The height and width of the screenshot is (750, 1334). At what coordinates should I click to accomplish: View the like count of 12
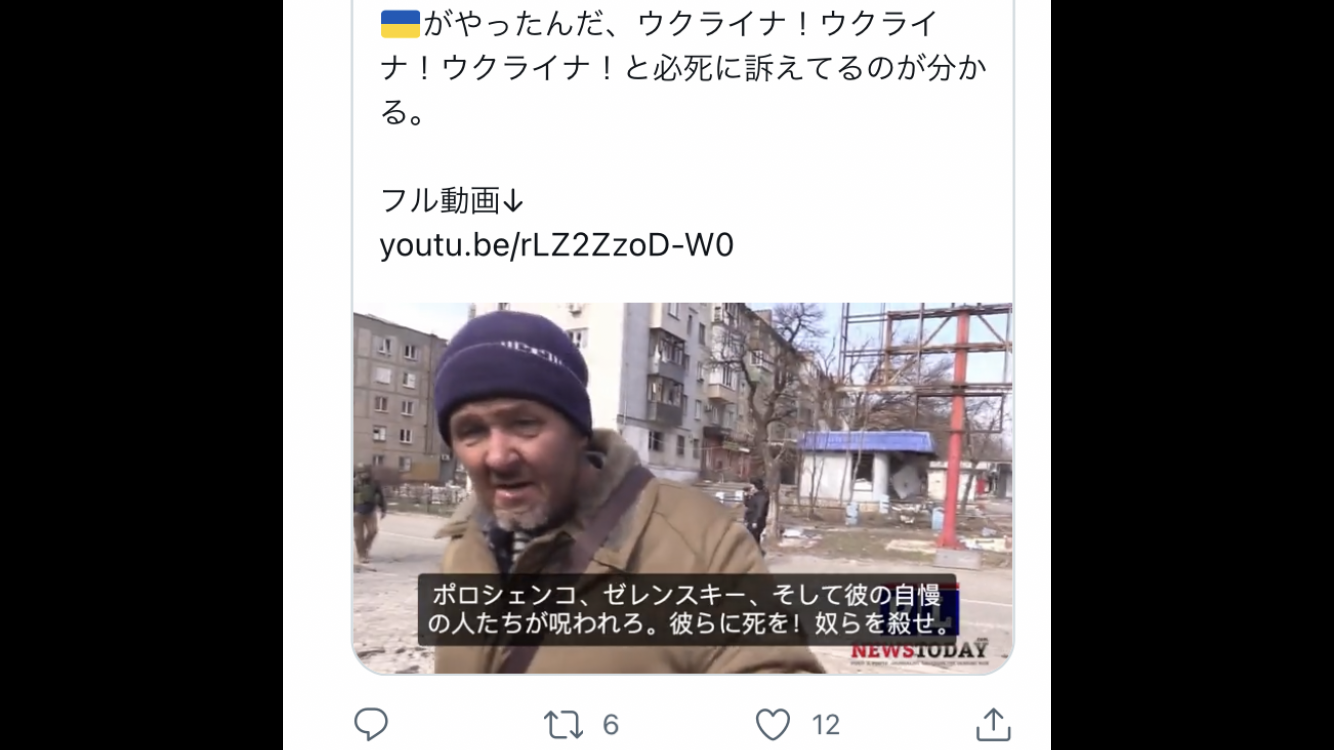coord(825,724)
